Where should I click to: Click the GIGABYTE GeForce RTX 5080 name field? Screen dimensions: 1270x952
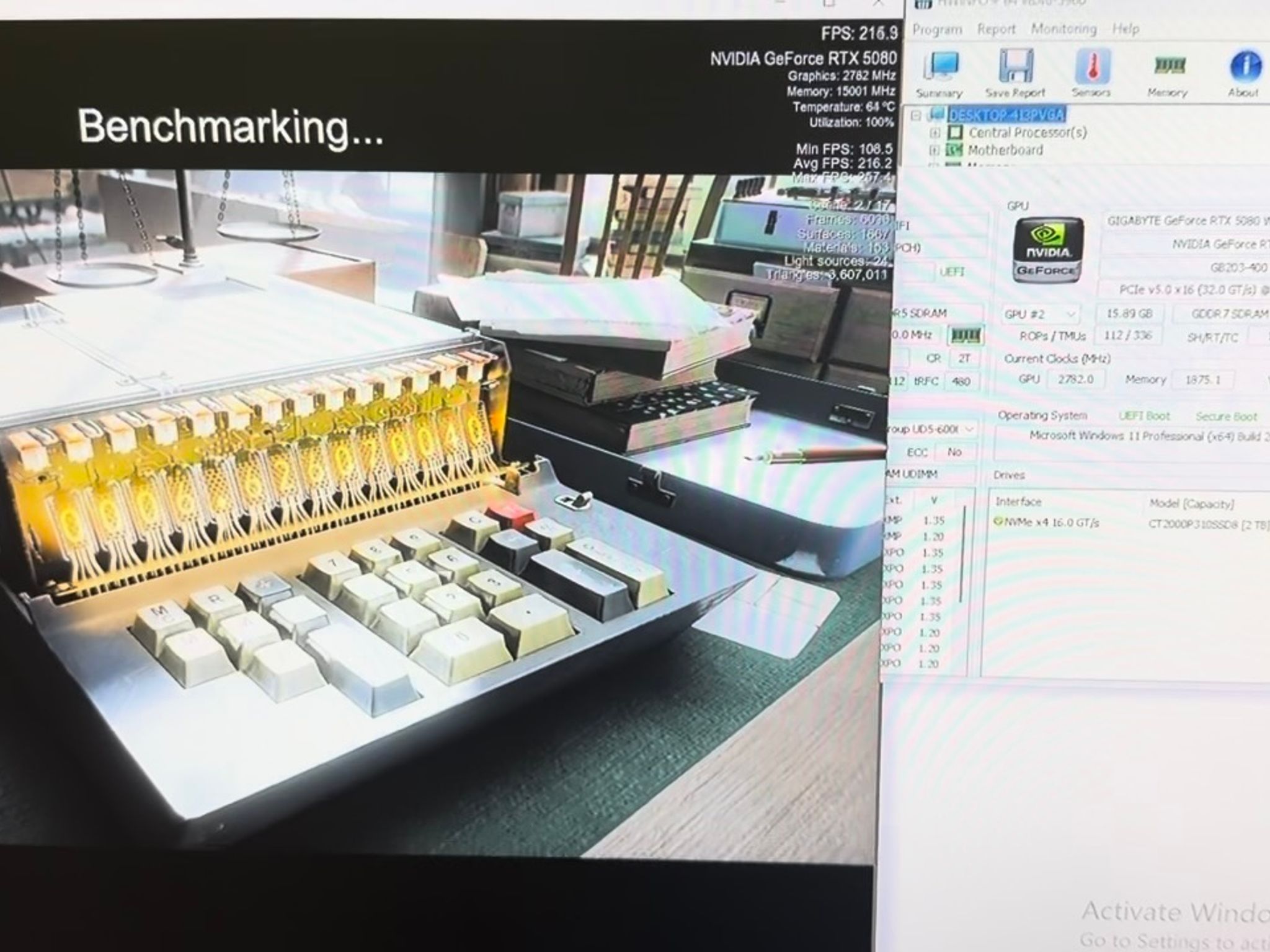(1186, 221)
